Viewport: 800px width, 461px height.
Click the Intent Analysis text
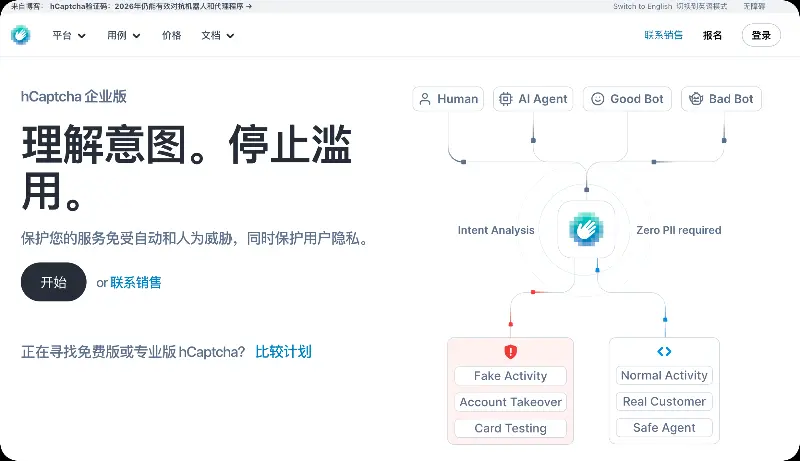click(496, 230)
